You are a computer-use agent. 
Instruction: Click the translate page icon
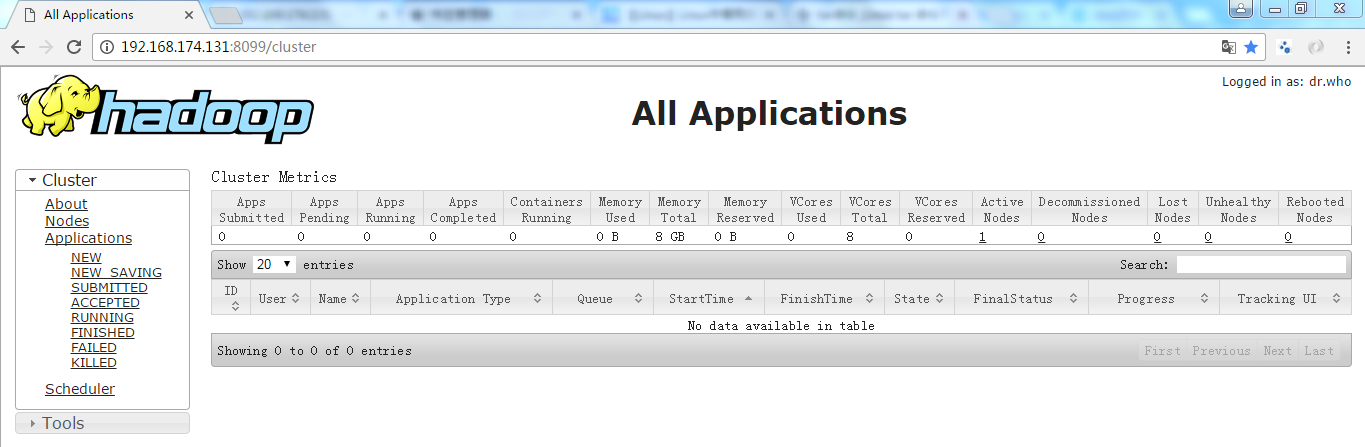click(1229, 47)
